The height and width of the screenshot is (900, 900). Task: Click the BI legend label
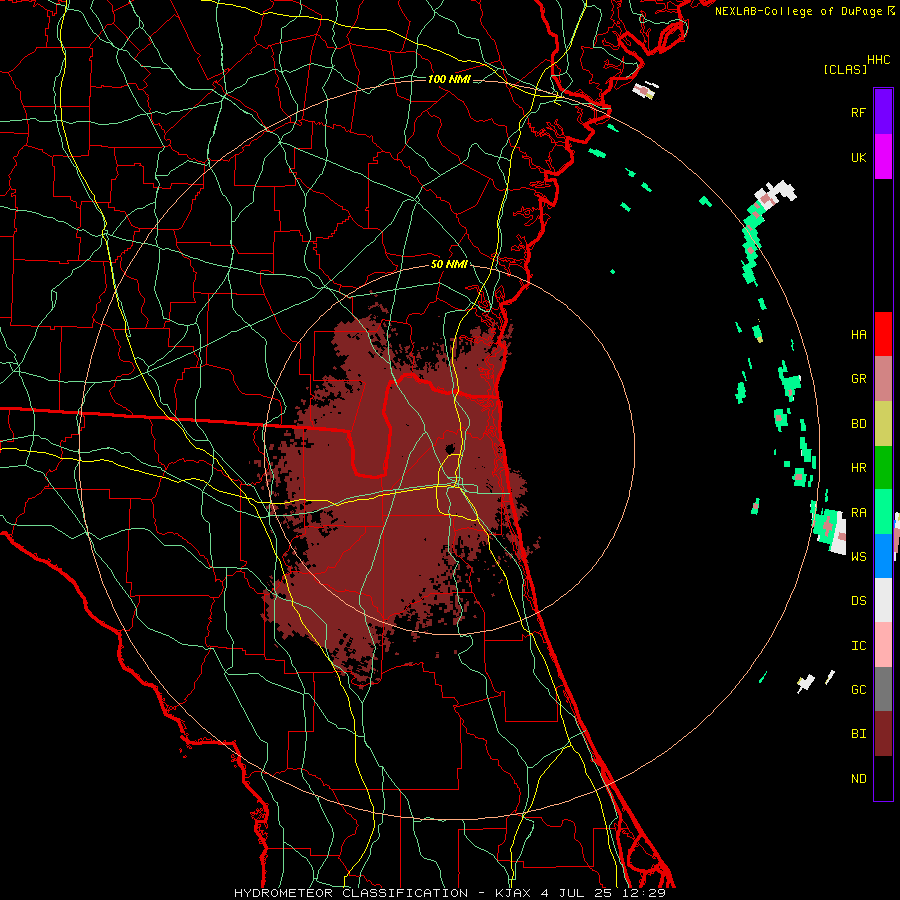coord(858,734)
